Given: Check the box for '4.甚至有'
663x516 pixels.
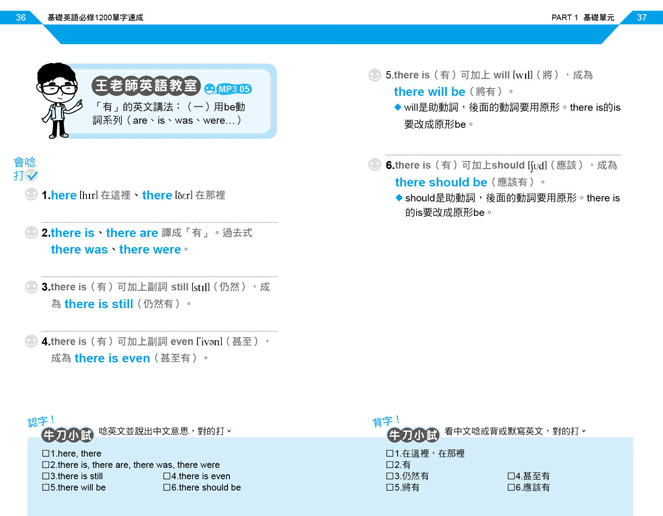Looking at the screenshot, I should click(x=511, y=476).
